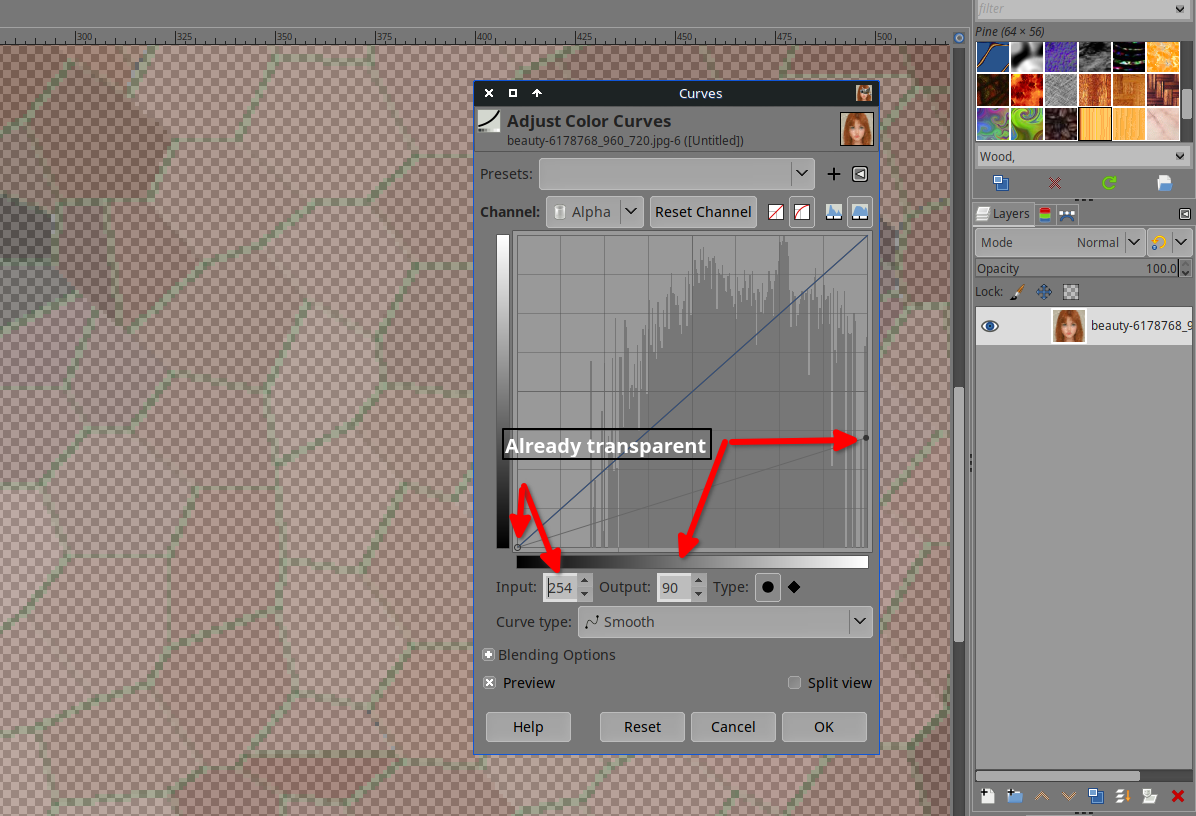Open the pattern filter dropdown arrow

pos(1181,9)
